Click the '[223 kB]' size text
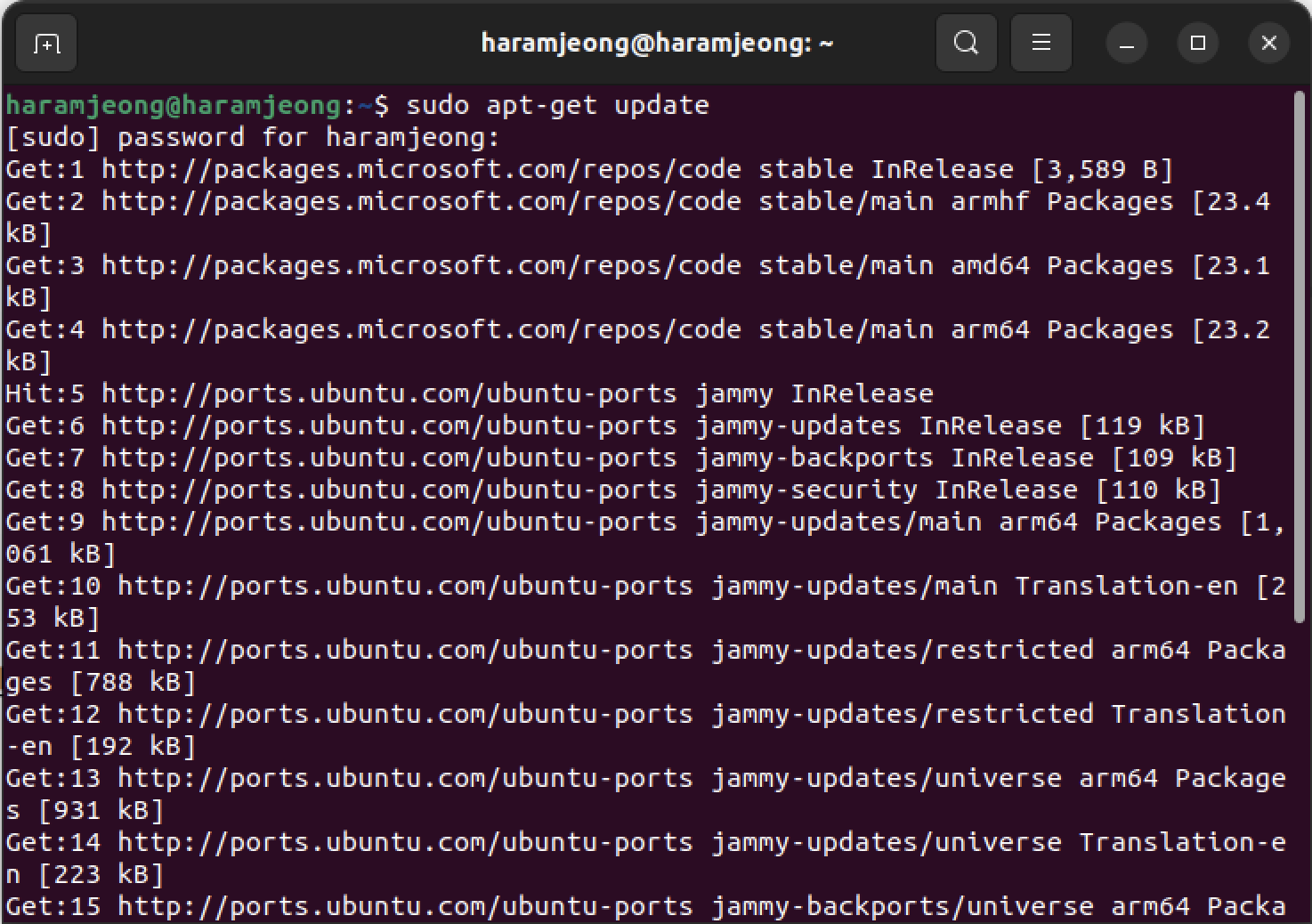 (101, 874)
